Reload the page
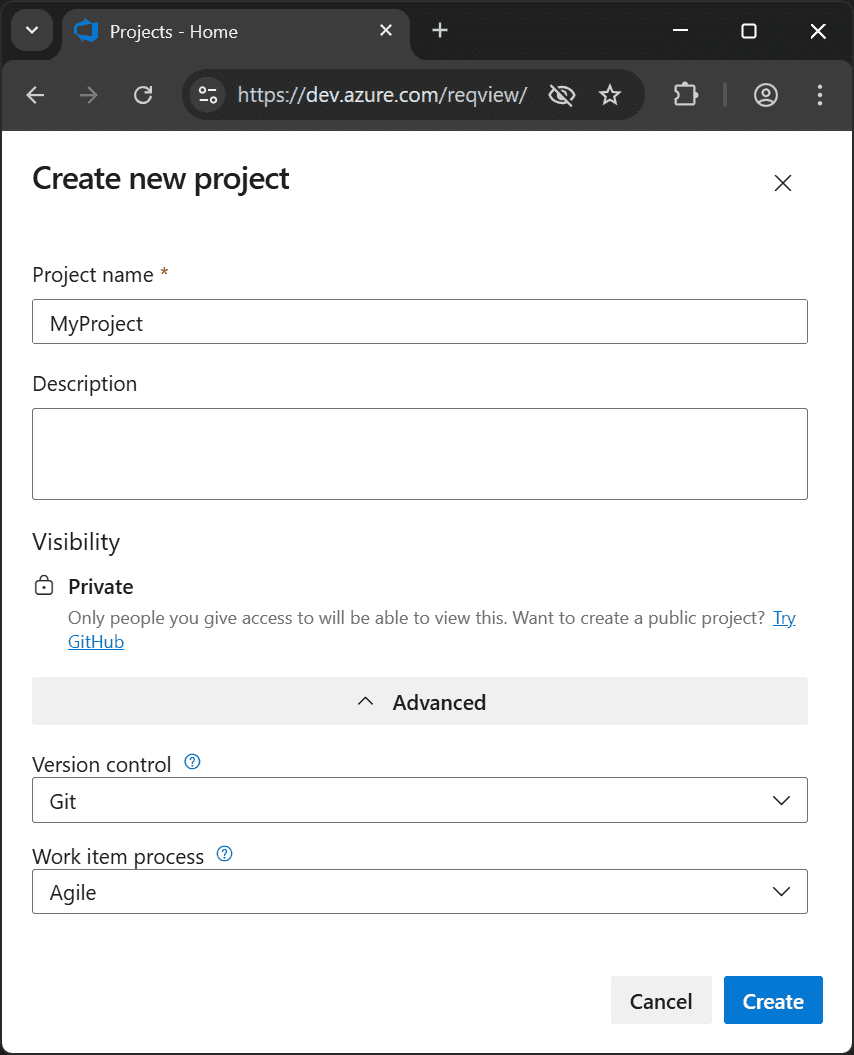The image size is (854, 1055). point(143,95)
